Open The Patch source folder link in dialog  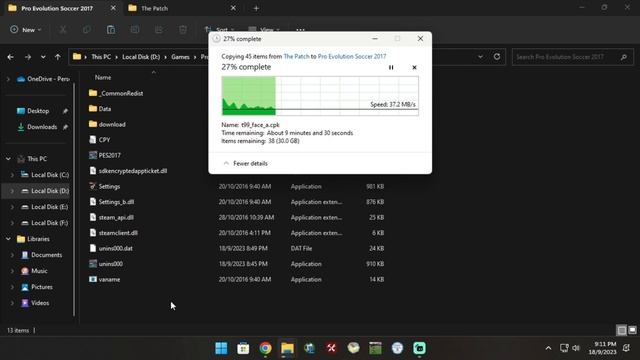click(x=296, y=56)
